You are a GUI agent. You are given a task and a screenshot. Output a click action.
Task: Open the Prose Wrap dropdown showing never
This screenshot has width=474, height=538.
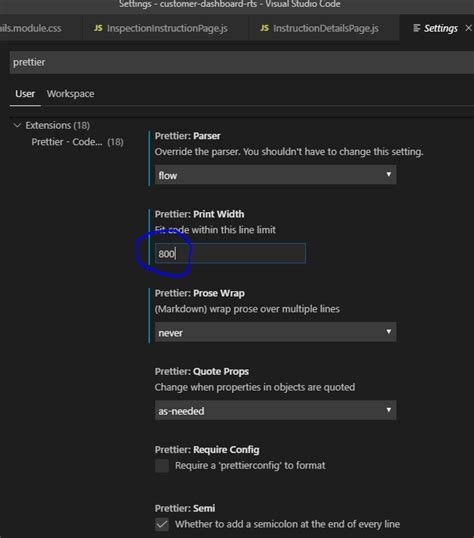pyautogui.click(x=276, y=332)
